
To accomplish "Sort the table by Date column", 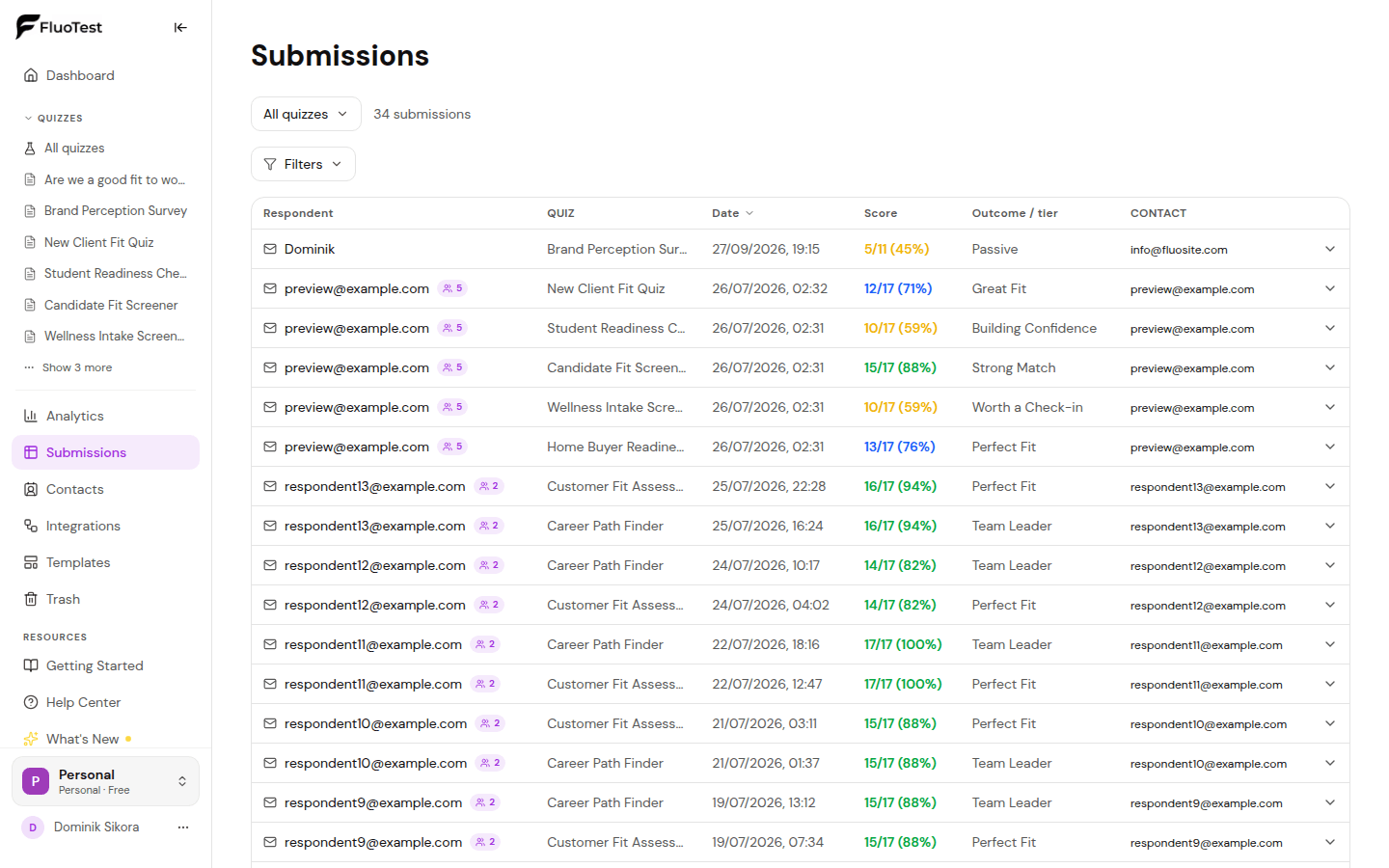I will point(733,213).
